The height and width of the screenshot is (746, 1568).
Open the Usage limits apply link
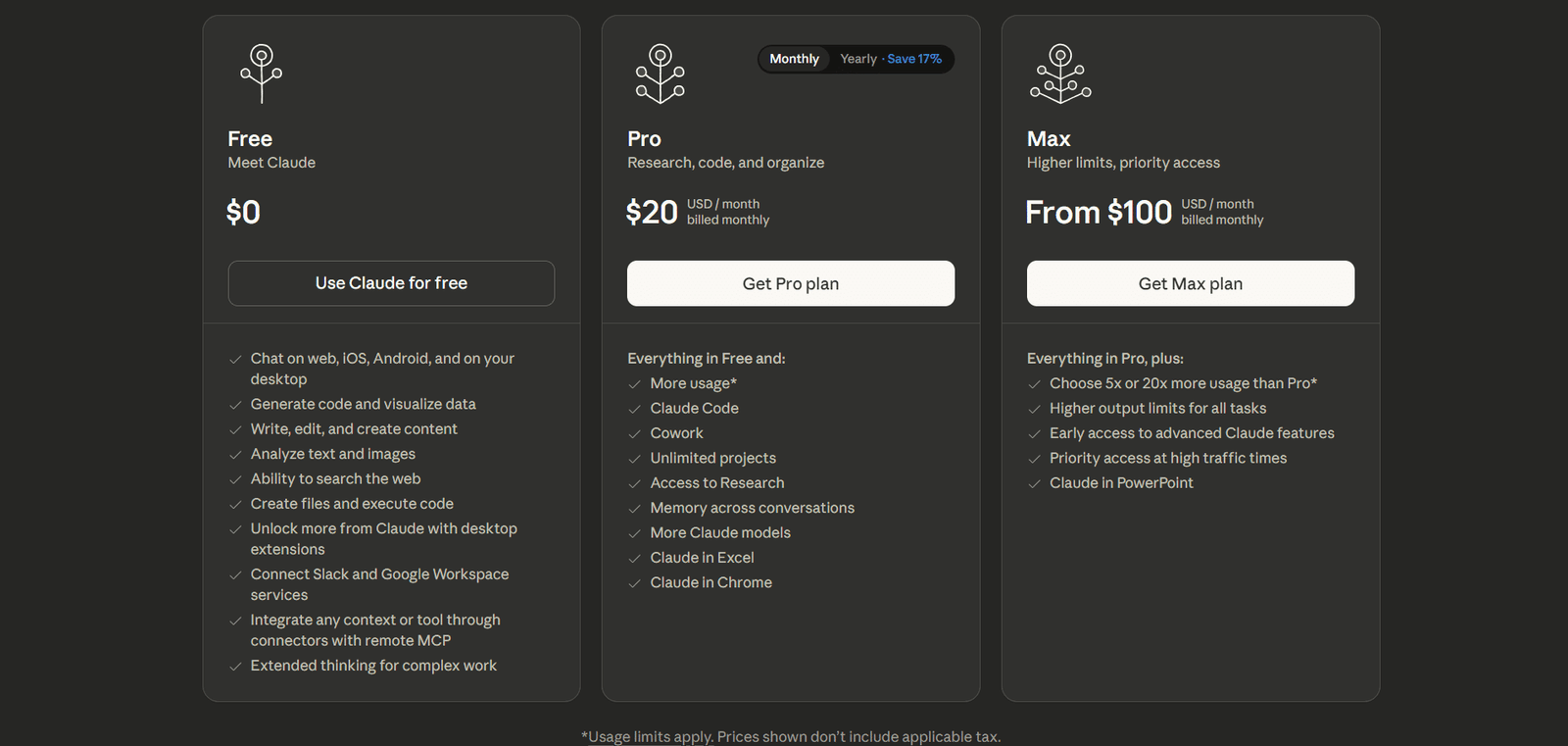pyautogui.click(x=647, y=736)
